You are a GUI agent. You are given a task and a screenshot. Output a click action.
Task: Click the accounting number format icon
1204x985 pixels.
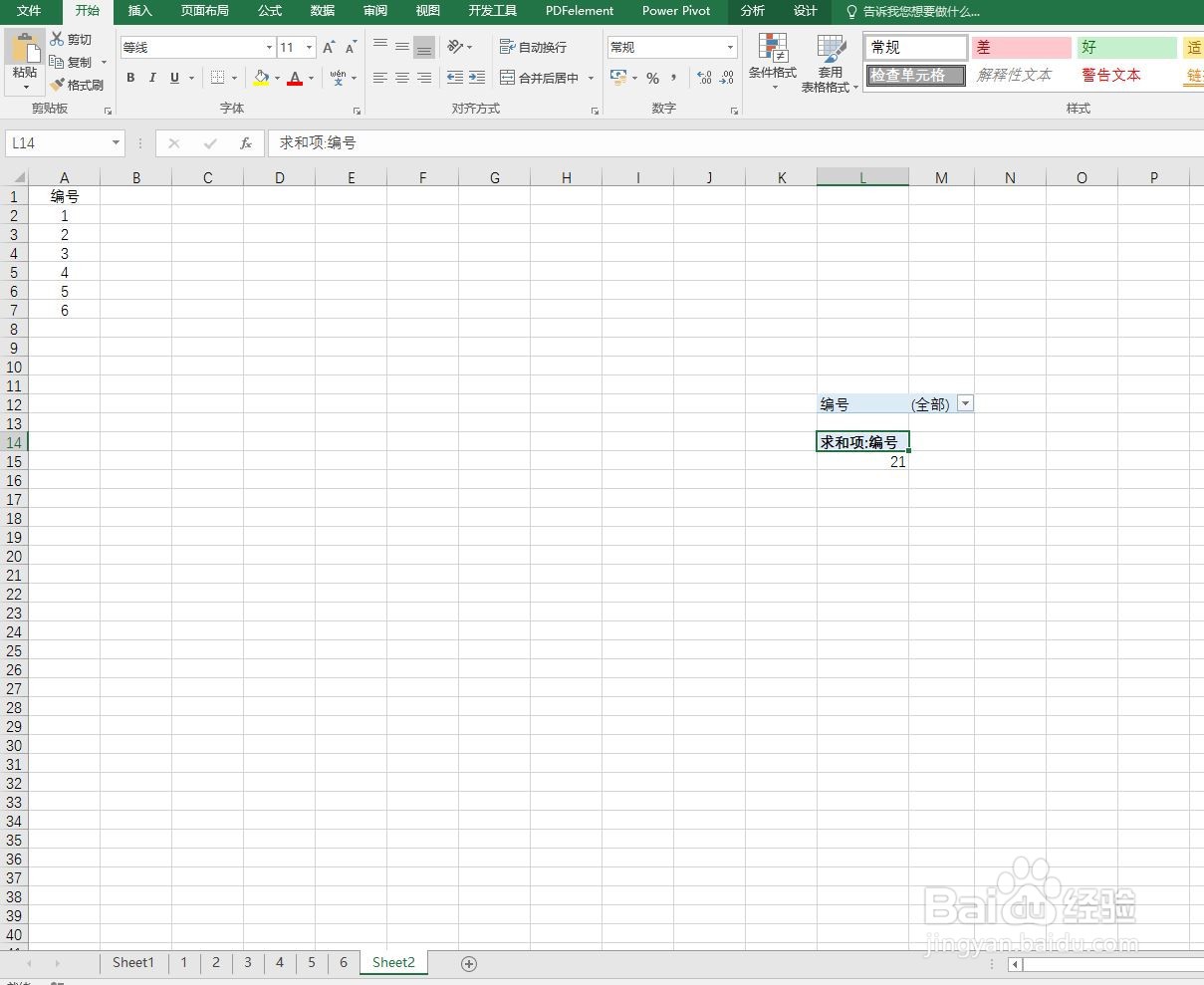click(618, 78)
